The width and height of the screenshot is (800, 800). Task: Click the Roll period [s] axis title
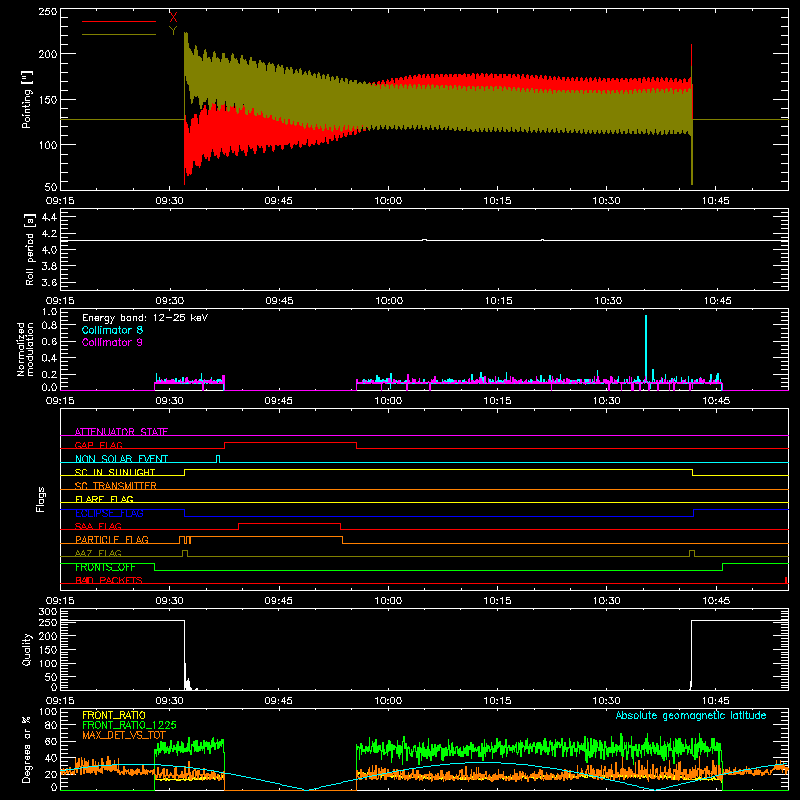coord(30,249)
